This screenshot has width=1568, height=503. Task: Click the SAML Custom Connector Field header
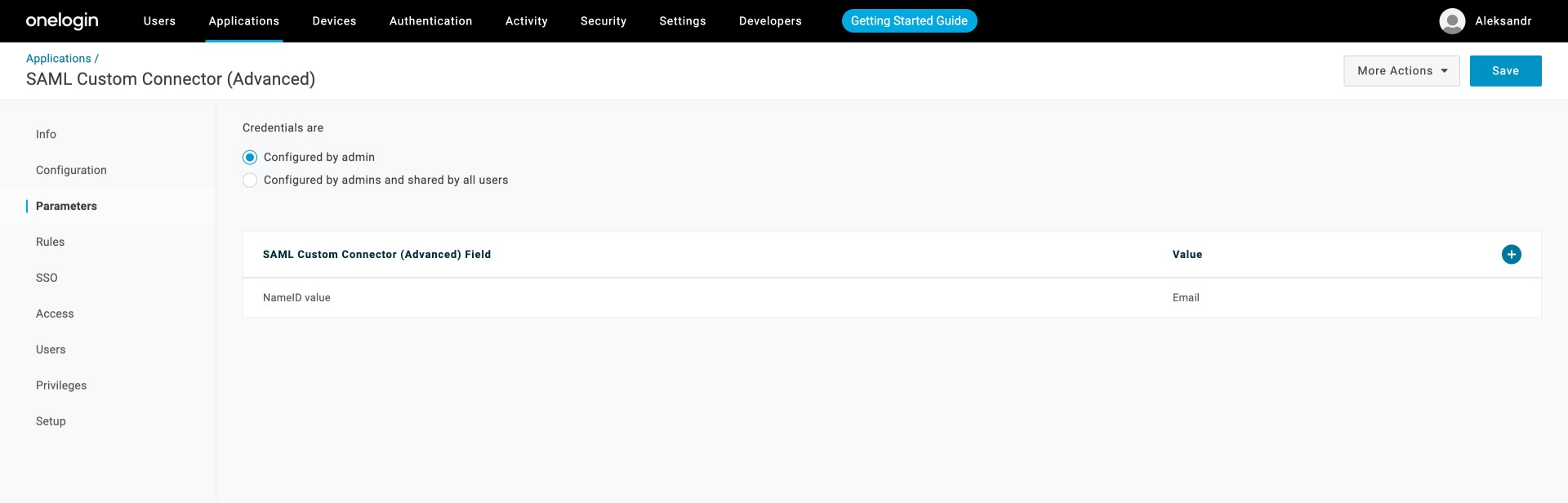click(x=376, y=255)
